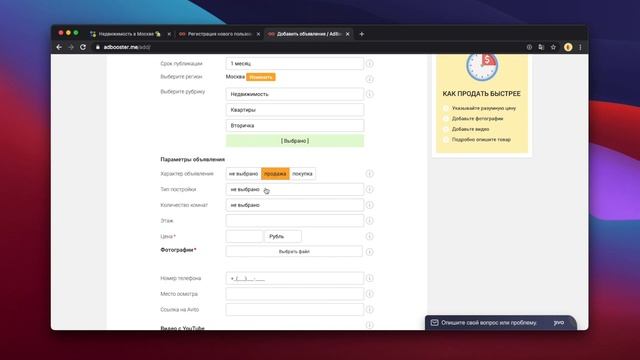640x360 pixels.
Task: Reload the page with refresh icon
Action: point(83,47)
